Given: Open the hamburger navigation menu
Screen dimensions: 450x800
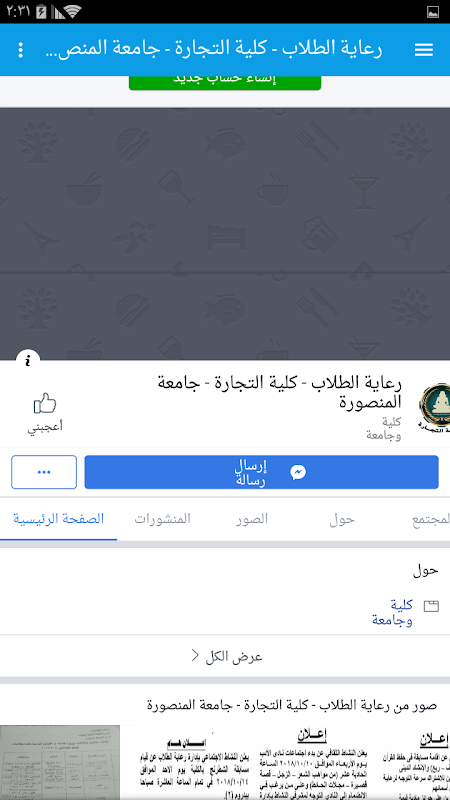Looking at the screenshot, I should click(x=423, y=49).
